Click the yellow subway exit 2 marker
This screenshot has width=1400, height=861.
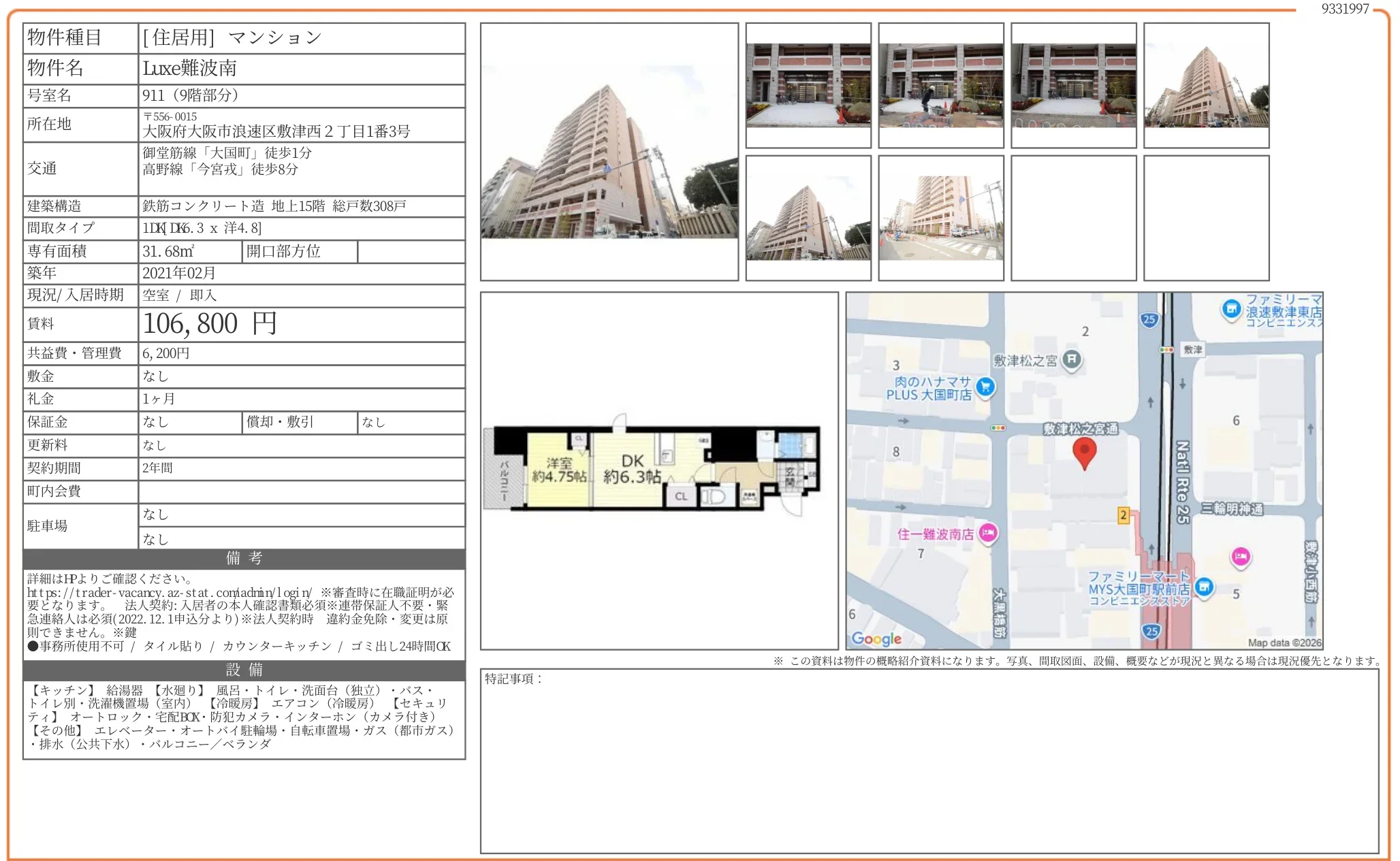1124,515
